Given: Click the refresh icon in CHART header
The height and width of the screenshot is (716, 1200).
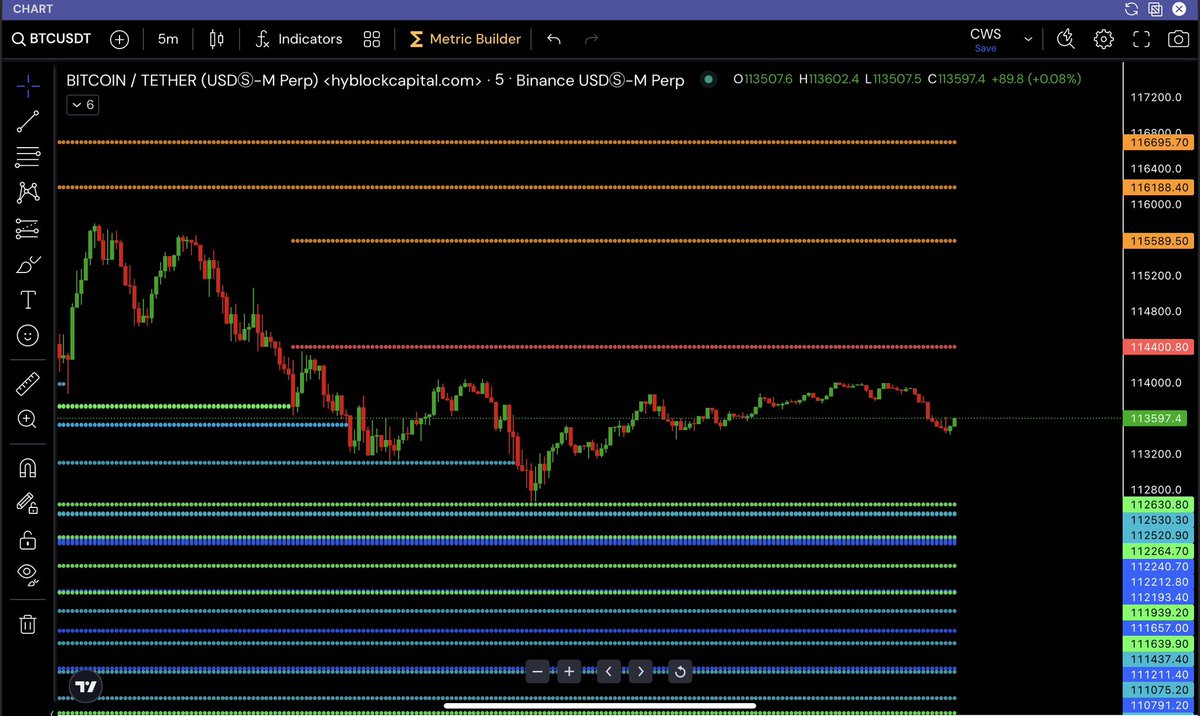Looking at the screenshot, I should [x=1131, y=9].
